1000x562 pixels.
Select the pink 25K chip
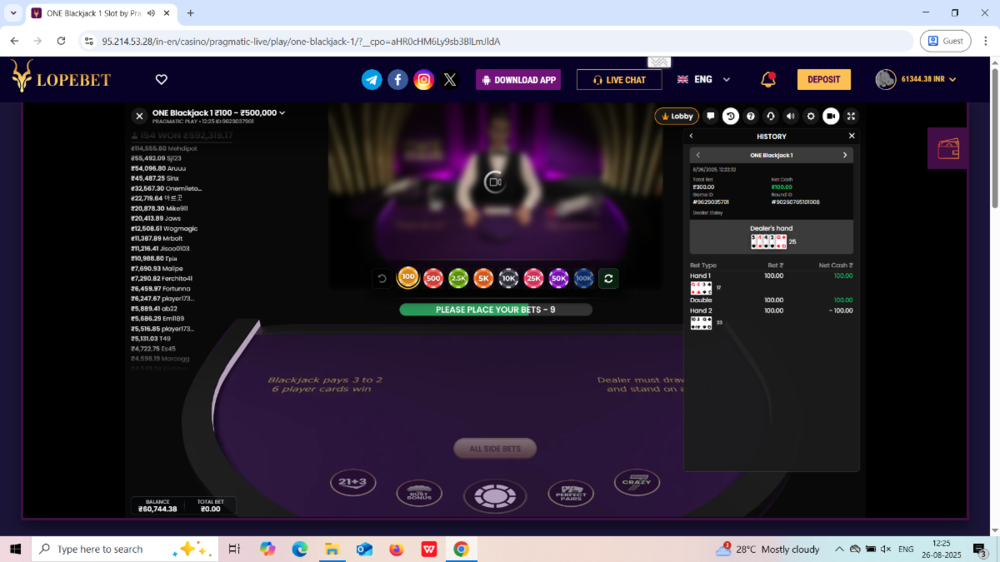(x=534, y=279)
